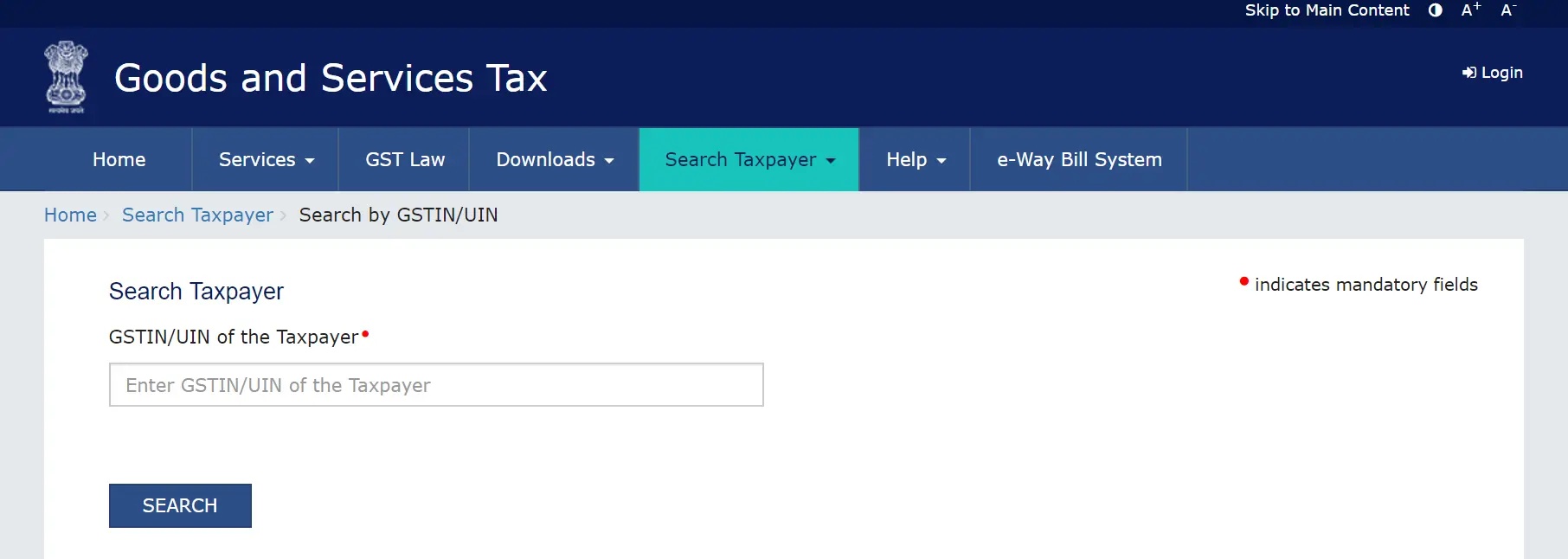Expand the Search Taxpayer navigation dropdown
The width and height of the screenshot is (1568, 559).
coord(749,159)
